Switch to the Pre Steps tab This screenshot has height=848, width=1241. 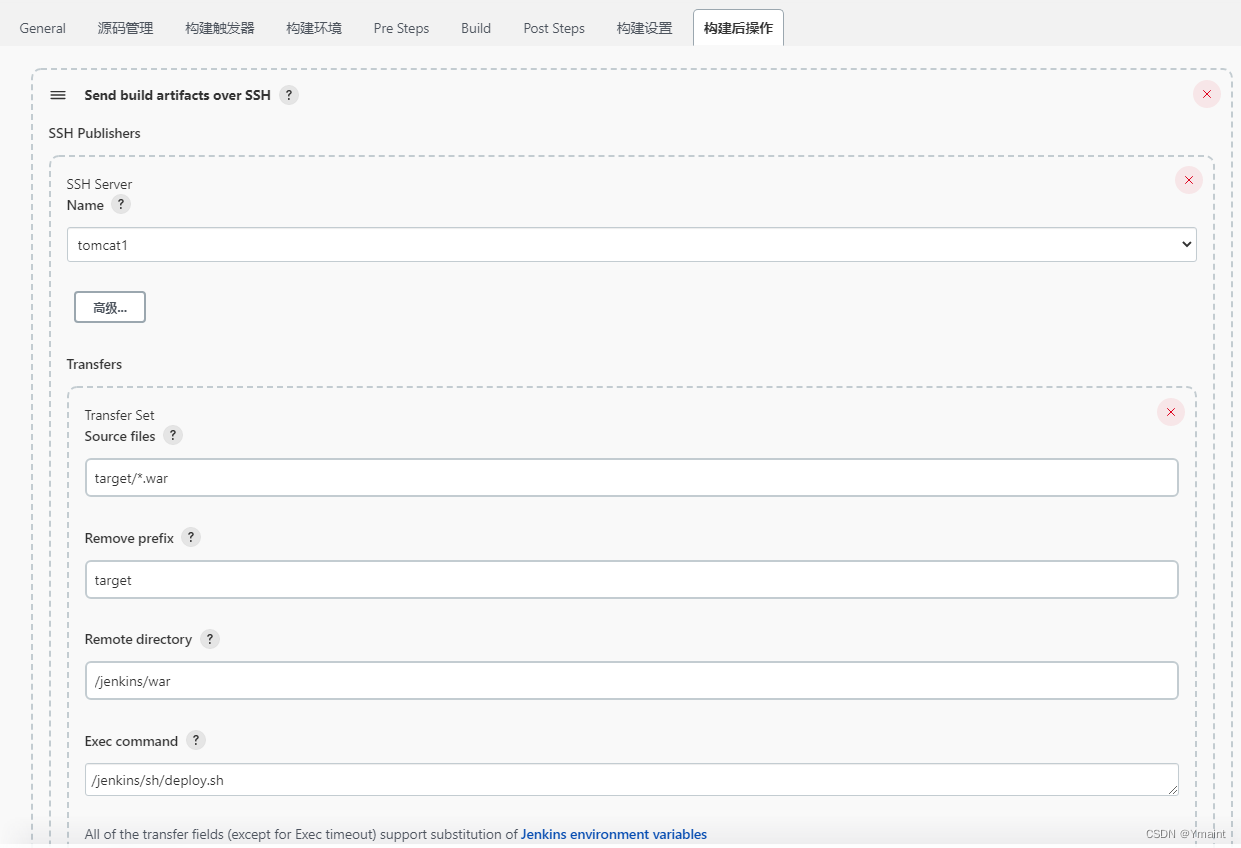pos(401,28)
